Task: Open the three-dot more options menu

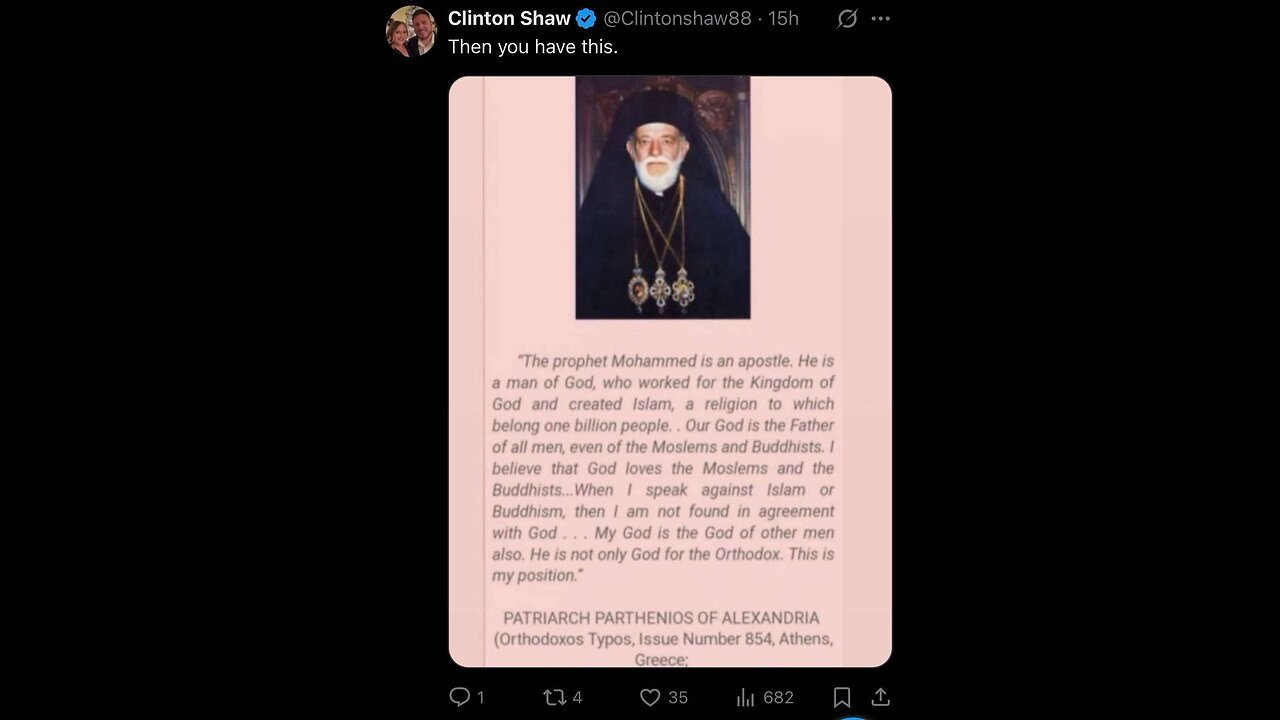Action: coord(880,19)
